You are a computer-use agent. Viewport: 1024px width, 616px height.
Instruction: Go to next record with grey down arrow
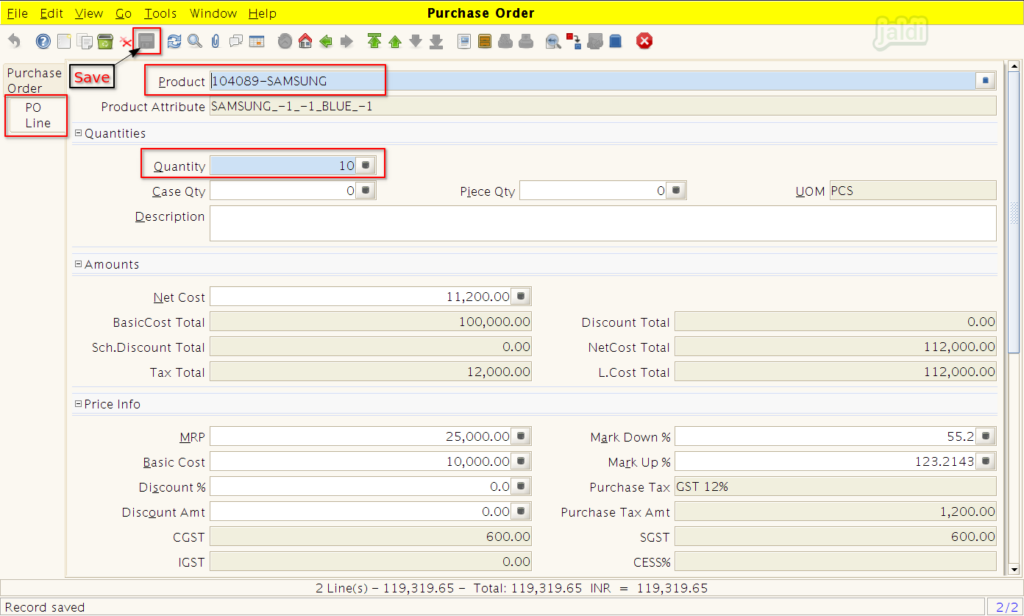415,41
